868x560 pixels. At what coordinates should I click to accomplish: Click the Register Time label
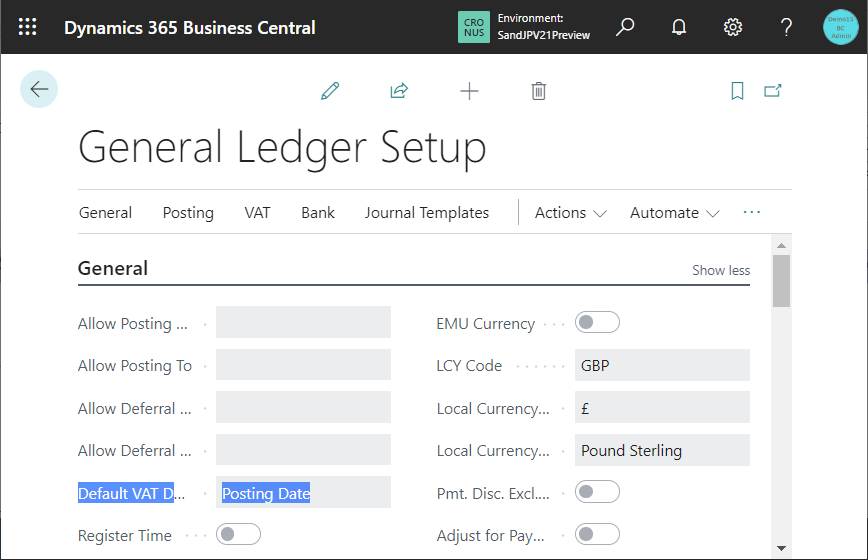[x=125, y=536]
